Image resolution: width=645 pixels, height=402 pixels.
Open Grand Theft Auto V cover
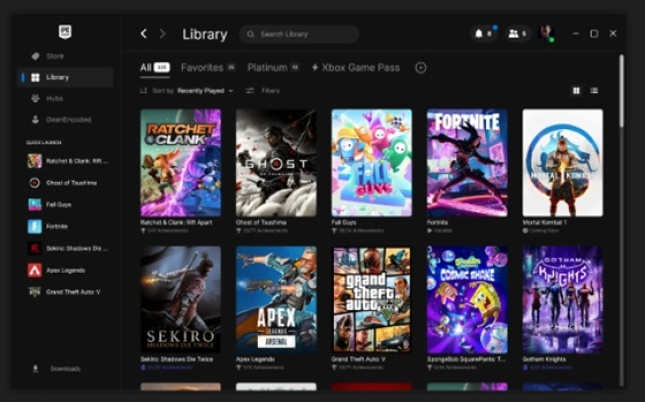pyautogui.click(x=371, y=300)
